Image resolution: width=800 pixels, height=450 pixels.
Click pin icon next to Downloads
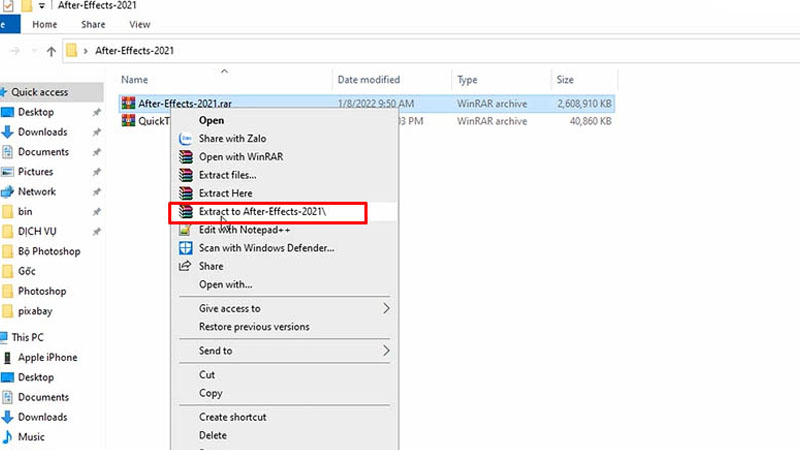click(96, 132)
